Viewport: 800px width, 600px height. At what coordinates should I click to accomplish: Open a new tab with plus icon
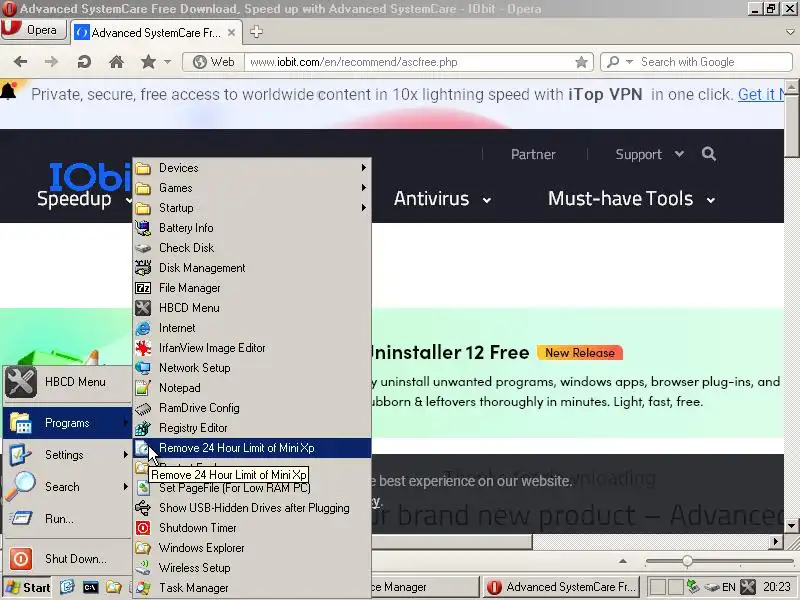pos(256,32)
